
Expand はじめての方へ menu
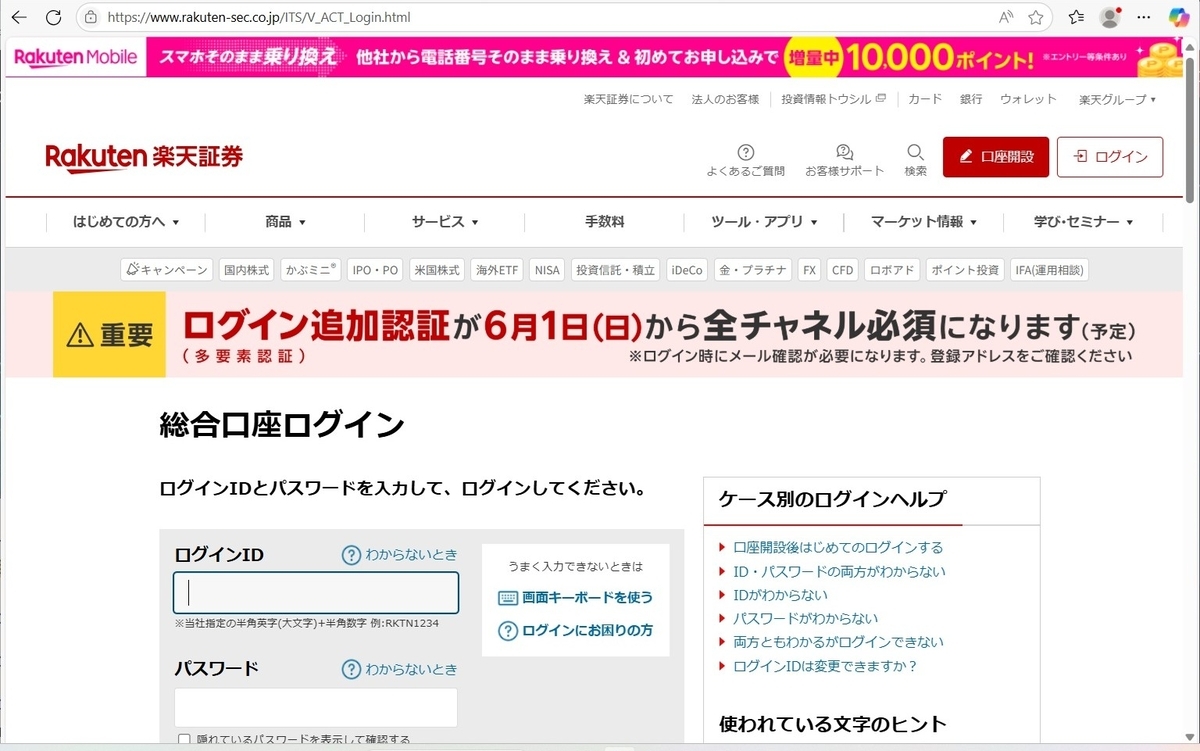[126, 222]
